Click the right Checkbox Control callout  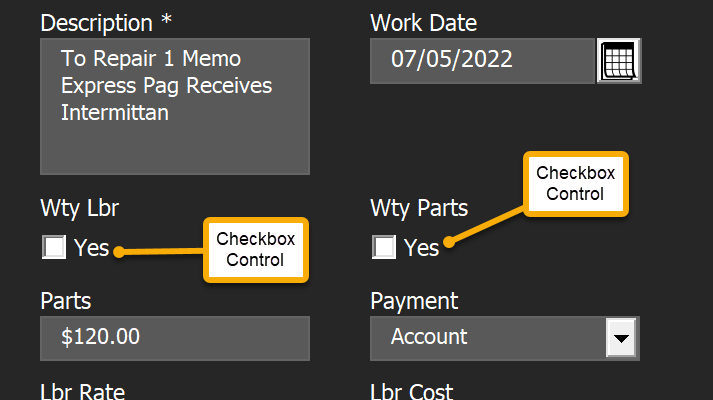tap(575, 183)
